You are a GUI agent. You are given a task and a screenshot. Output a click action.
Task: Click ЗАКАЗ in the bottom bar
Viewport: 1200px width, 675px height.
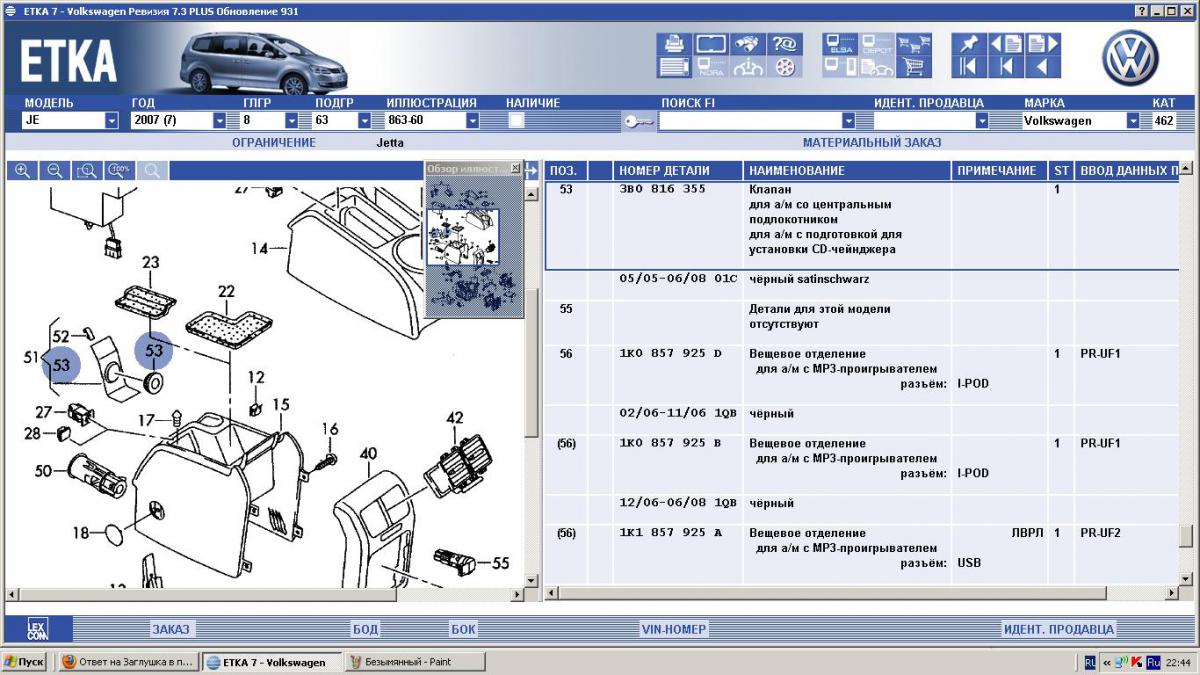[x=170, y=629]
